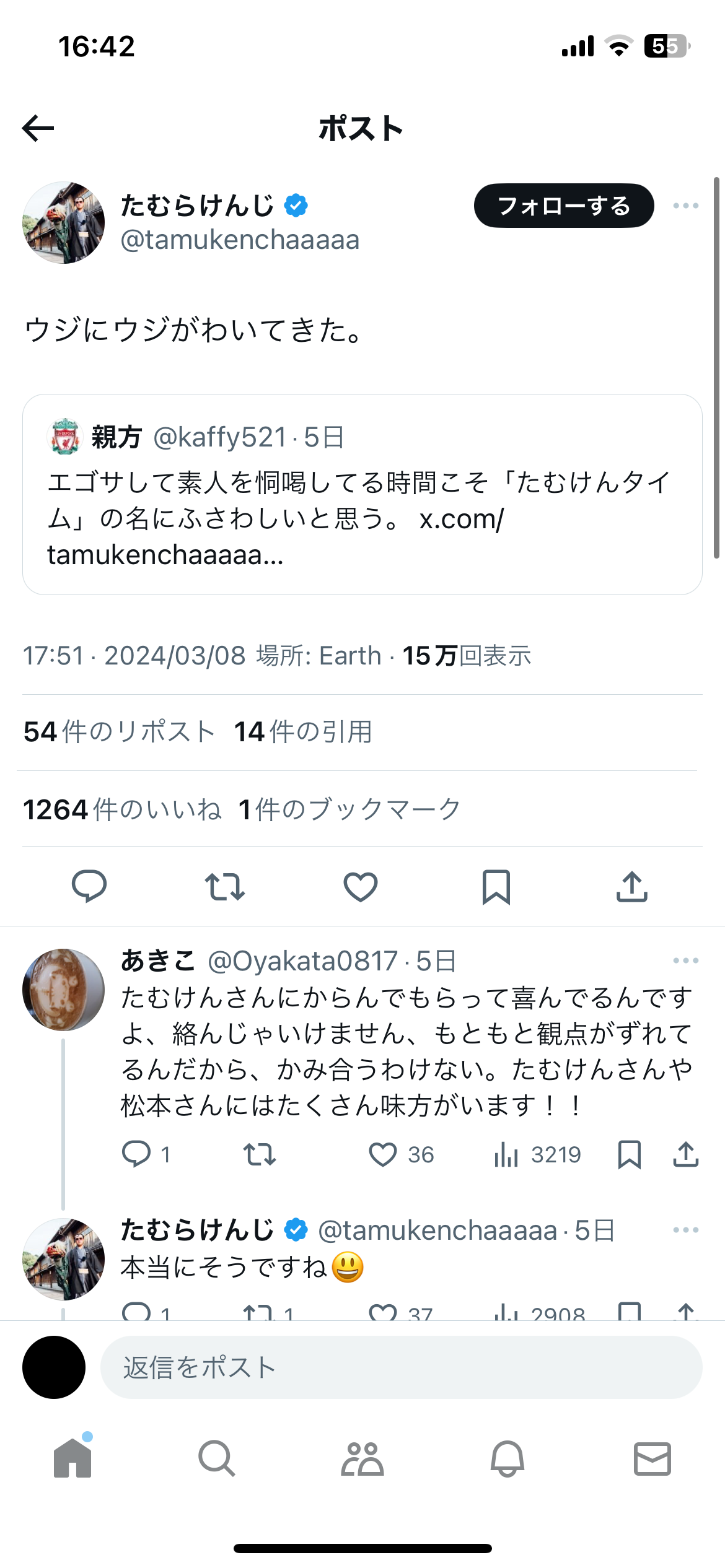Open the search tab icon
This screenshot has width=725, height=1568.
217,1459
